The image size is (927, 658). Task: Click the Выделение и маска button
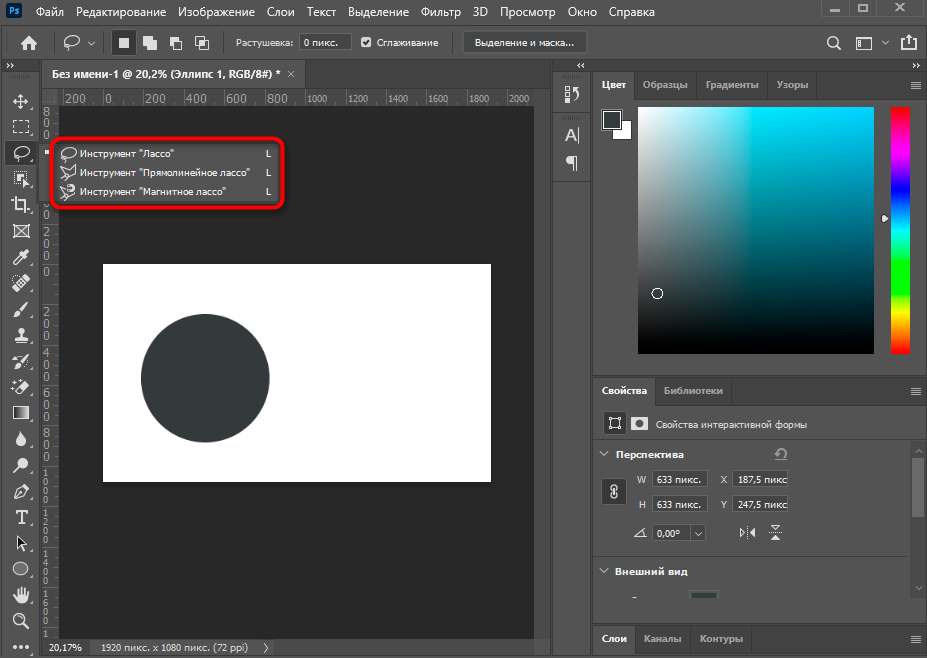coord(525,43)
